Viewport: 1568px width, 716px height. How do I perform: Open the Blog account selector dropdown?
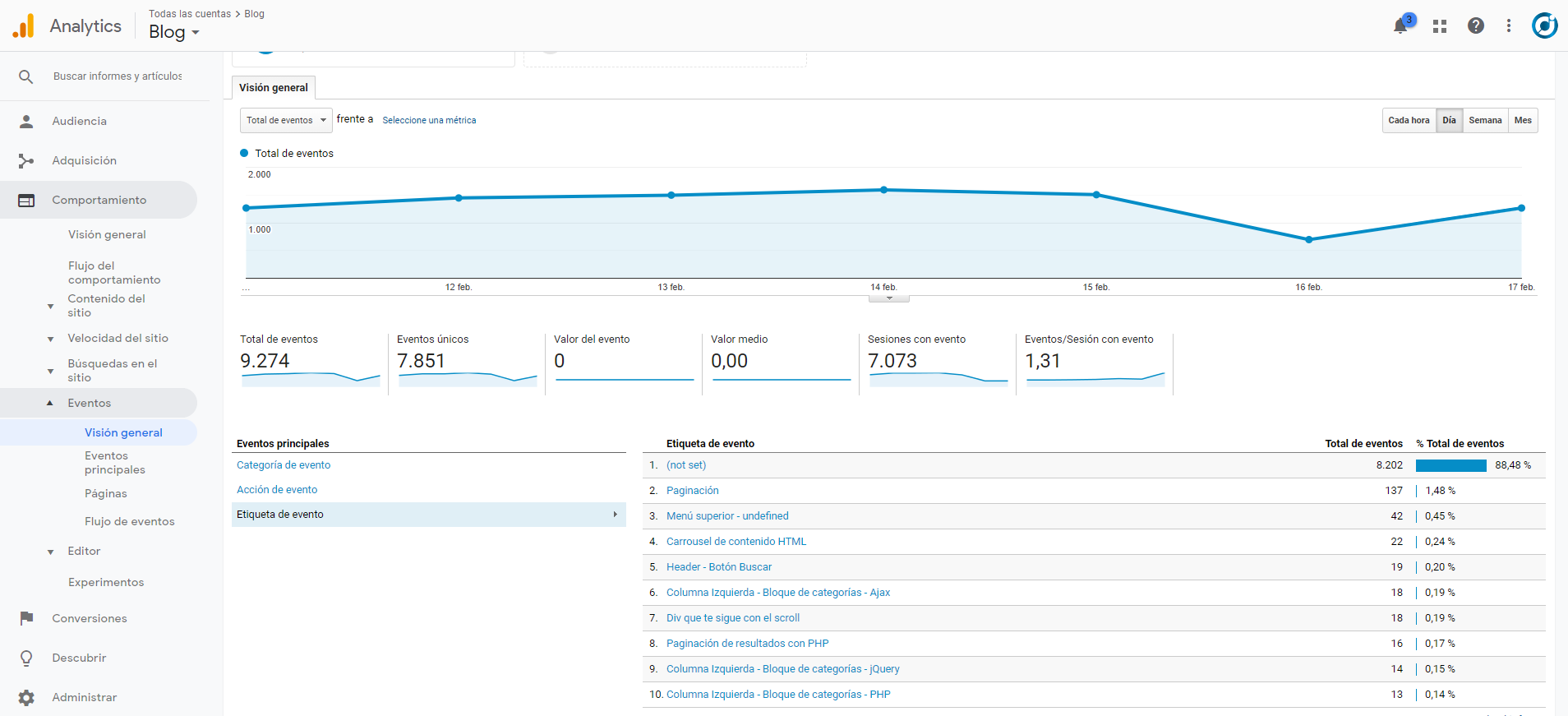(x=174, y=32)
